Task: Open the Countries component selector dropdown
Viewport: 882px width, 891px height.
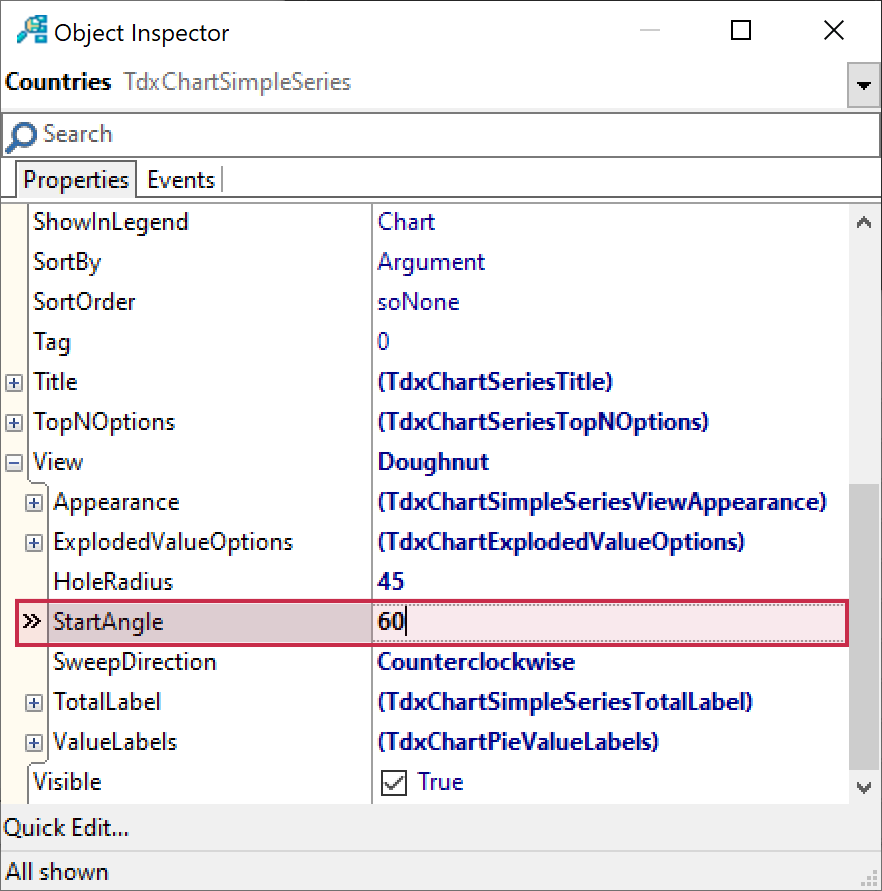Action: point(863,85)
